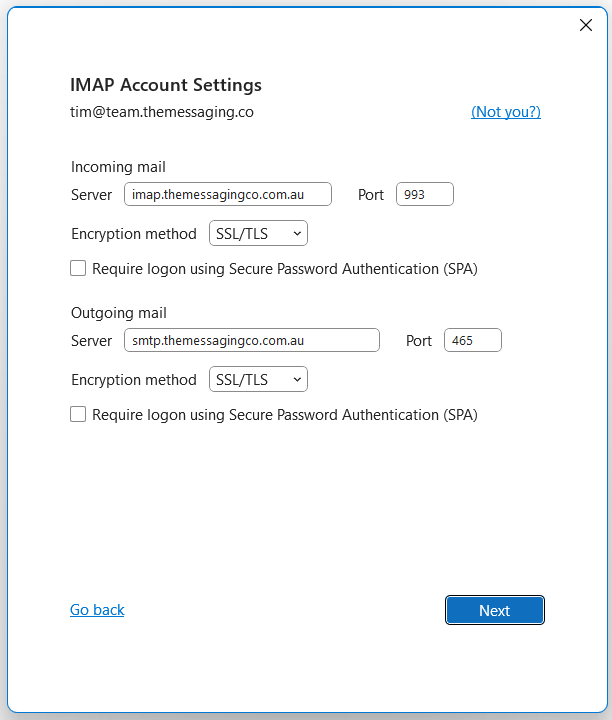Click the Server label under Incoming mail
This screenshot has width=612, height=720.
coord(91,195)
